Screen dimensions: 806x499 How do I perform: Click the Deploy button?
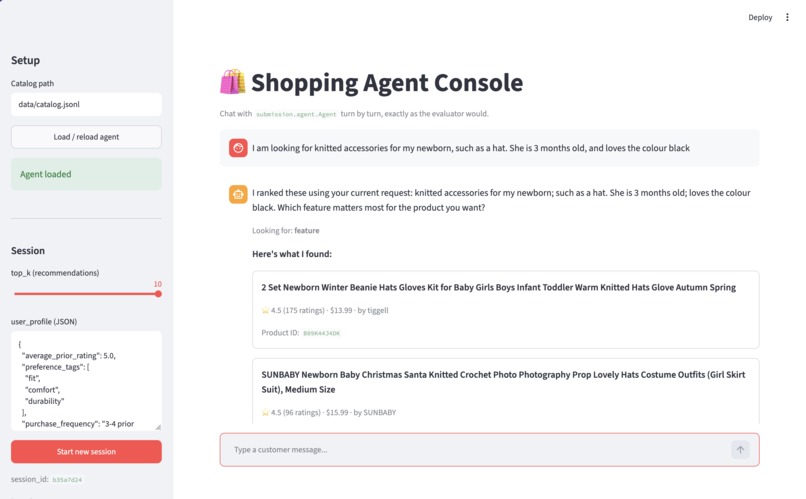click(x=760, y=17)
